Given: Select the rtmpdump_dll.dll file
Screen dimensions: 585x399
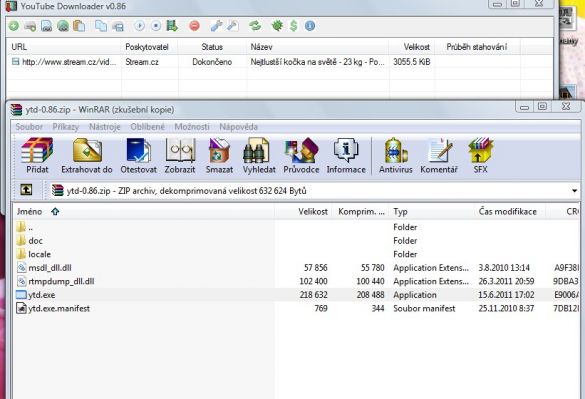Looking at the screenshot, I should [x=297, y=281].
